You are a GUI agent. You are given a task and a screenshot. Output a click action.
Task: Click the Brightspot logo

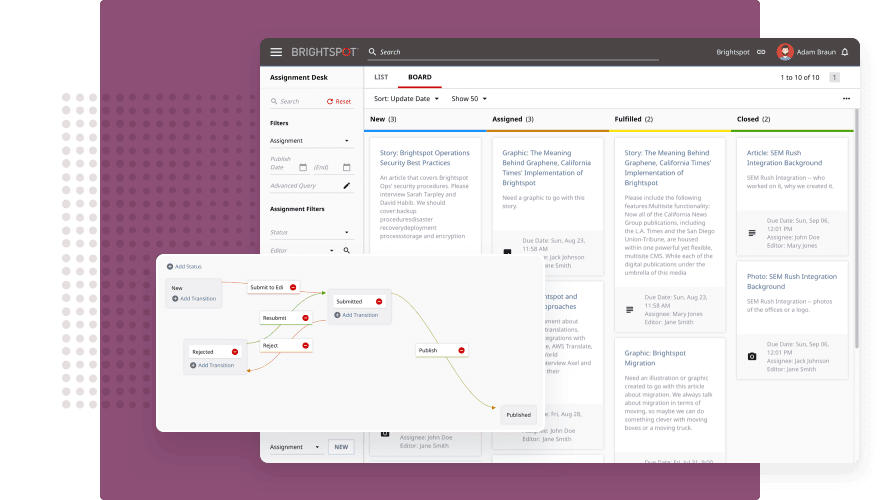(324, 52)
